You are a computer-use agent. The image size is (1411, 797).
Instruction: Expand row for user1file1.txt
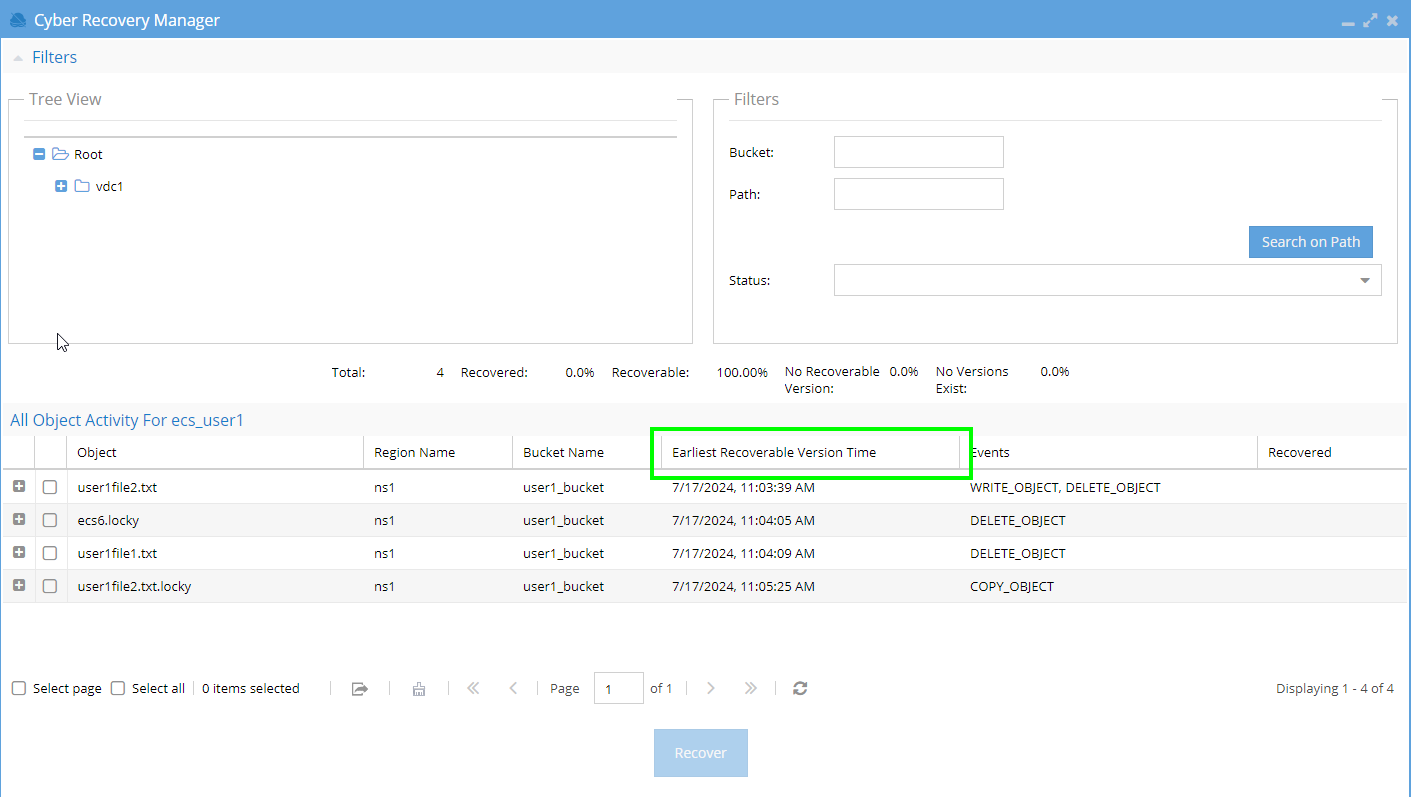[18, 552]
